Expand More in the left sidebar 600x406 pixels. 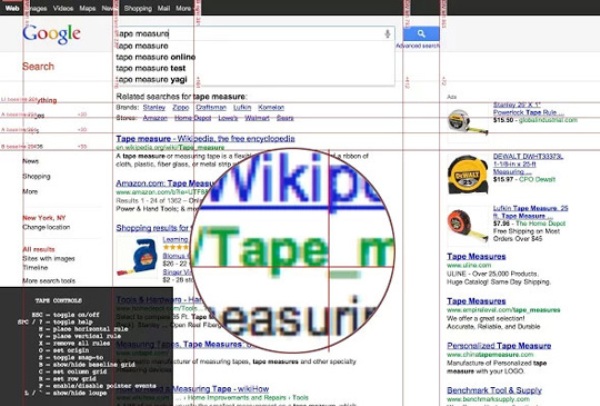[x=30, y=191]
